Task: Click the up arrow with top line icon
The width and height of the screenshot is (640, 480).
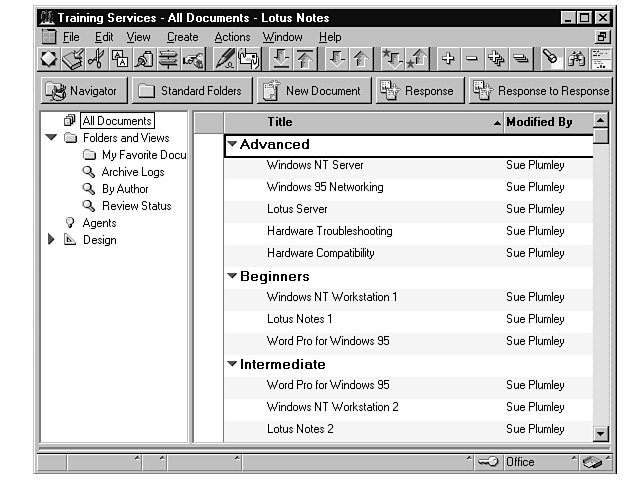Action: tap(304, 59)
